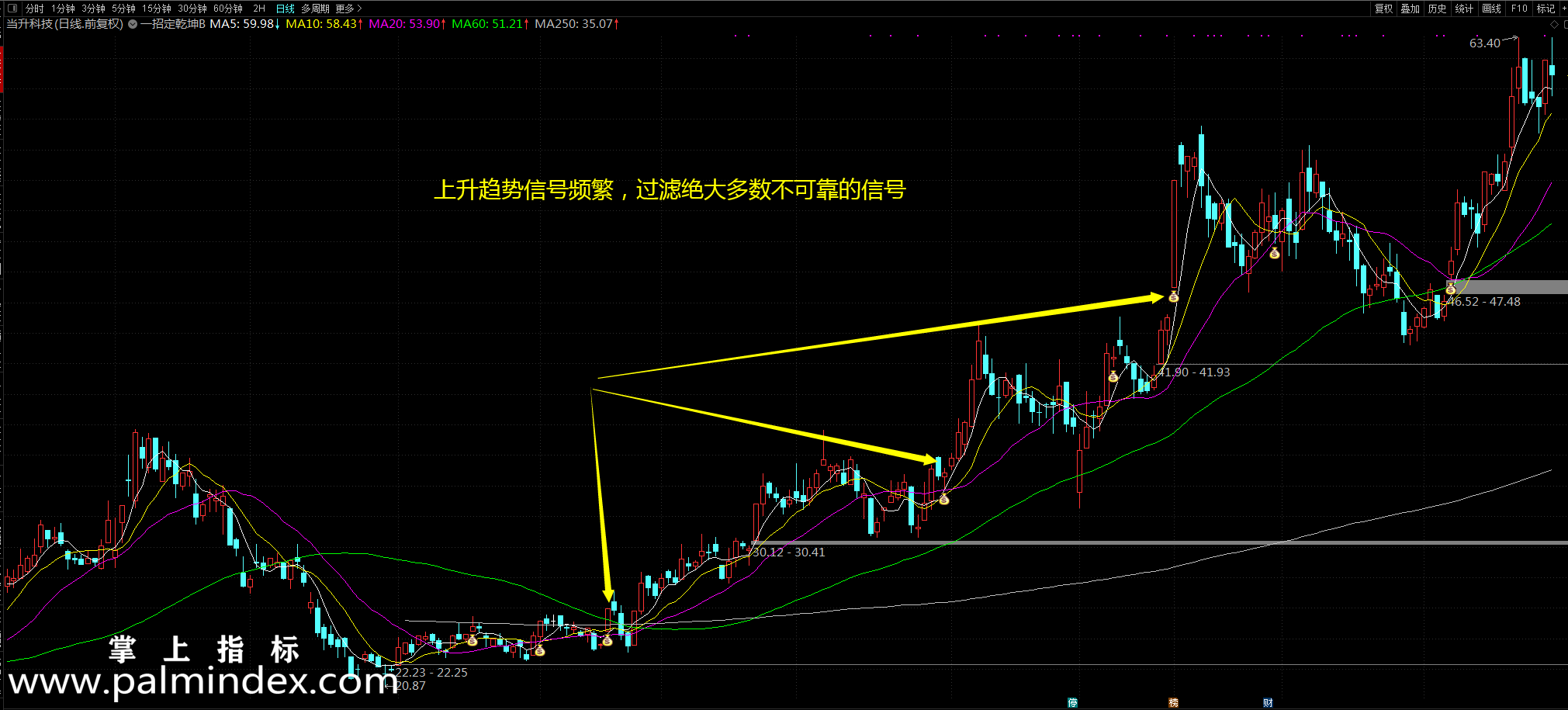Select the 3分钟 period tab

93,9
